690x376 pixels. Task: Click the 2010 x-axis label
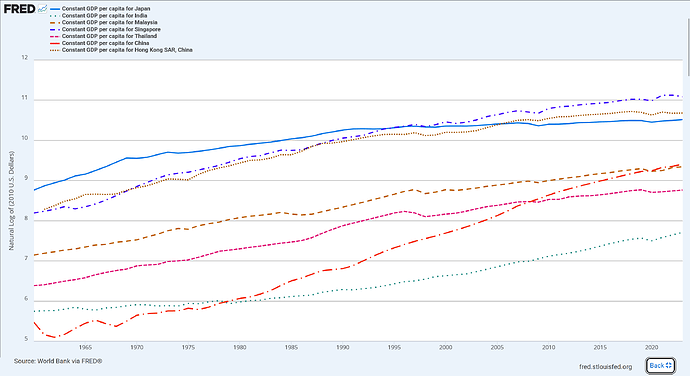tap(549, 347)
